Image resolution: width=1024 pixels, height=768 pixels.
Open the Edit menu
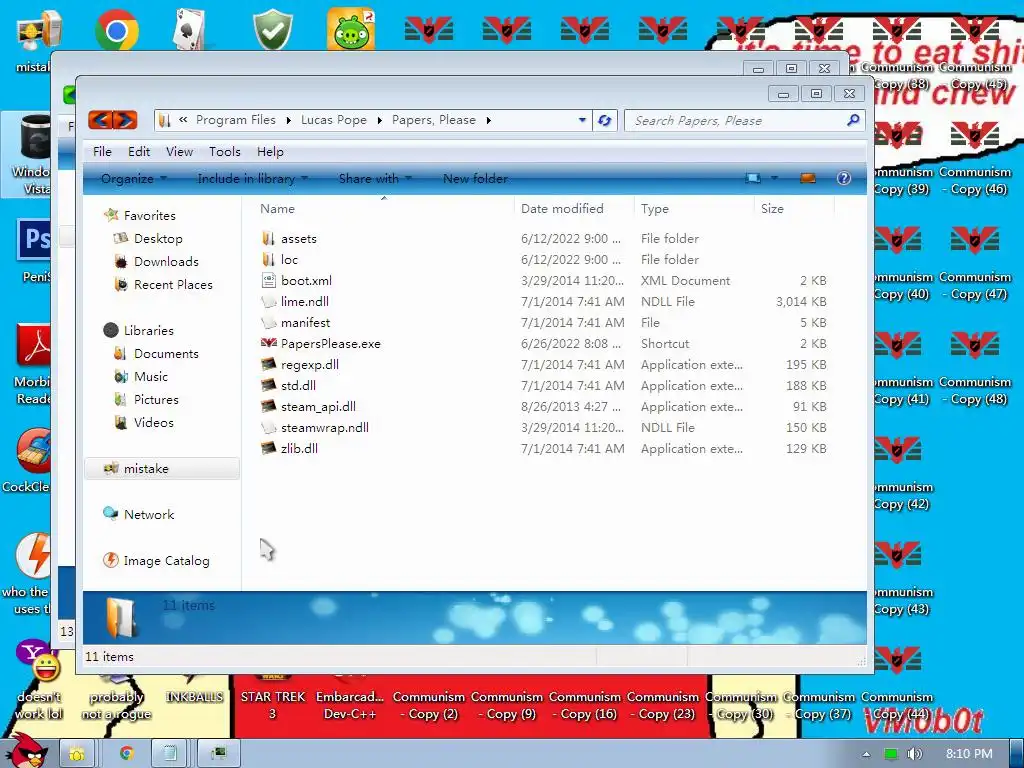139,152
